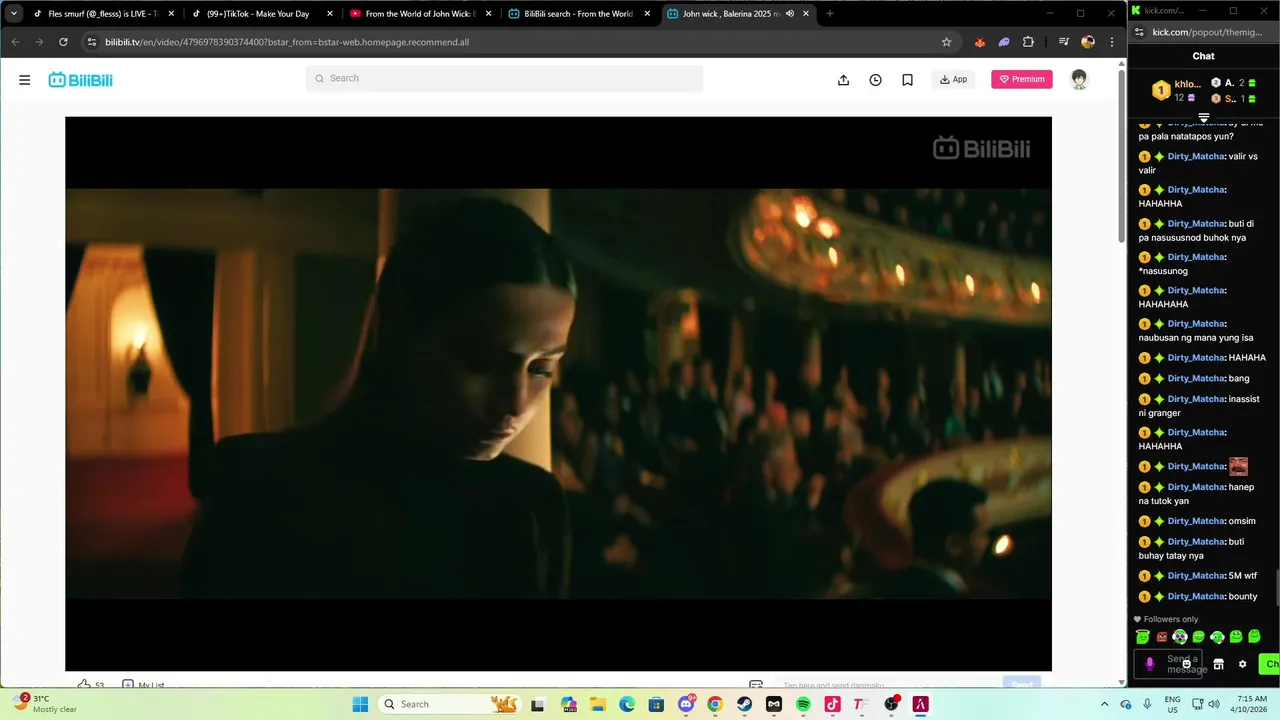The width and height of the screenshot is (1280, 720).
Task: Click the chat message 'valir vs valir'
Action: tap(1198, 163)
